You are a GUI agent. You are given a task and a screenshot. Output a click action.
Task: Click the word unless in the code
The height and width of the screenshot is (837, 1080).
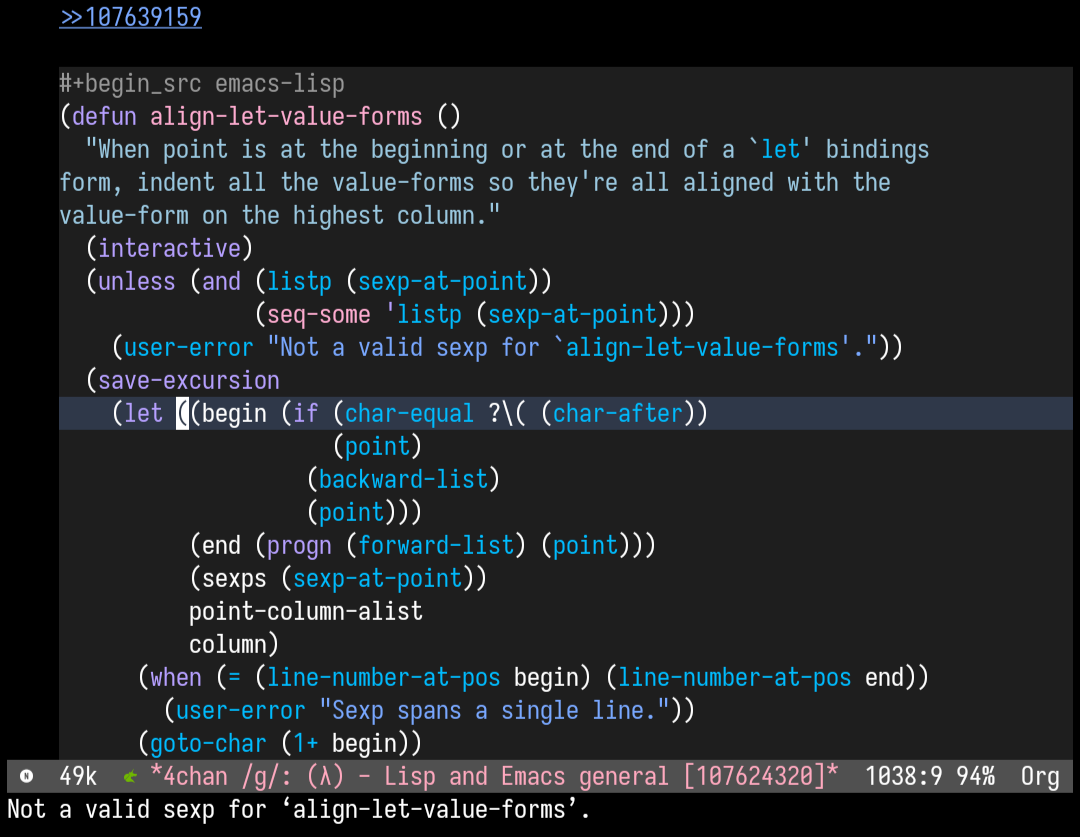(x=136, y=281)
